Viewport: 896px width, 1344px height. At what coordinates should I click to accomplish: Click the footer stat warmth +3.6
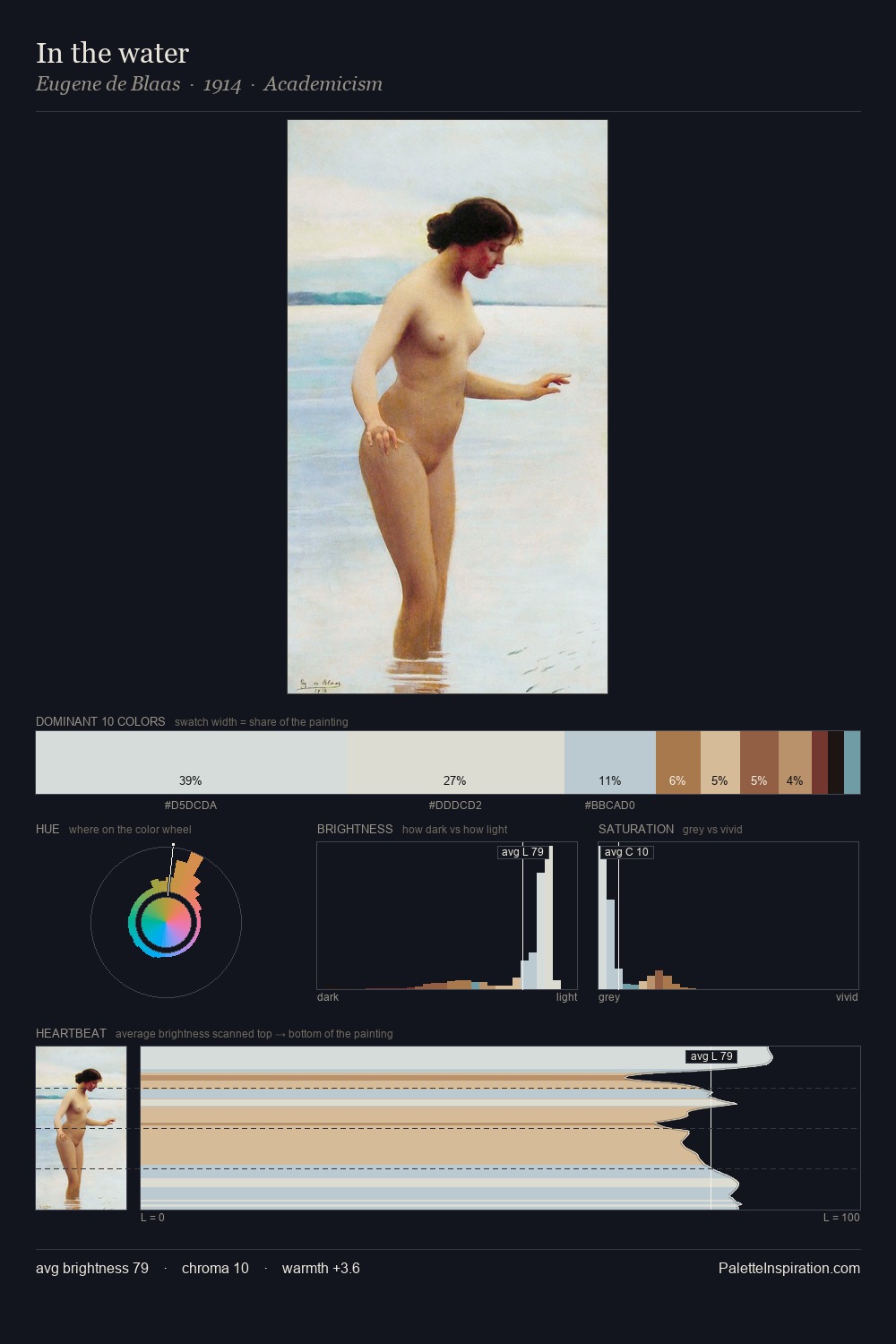pyautogui.click(x=321, y=1268)
